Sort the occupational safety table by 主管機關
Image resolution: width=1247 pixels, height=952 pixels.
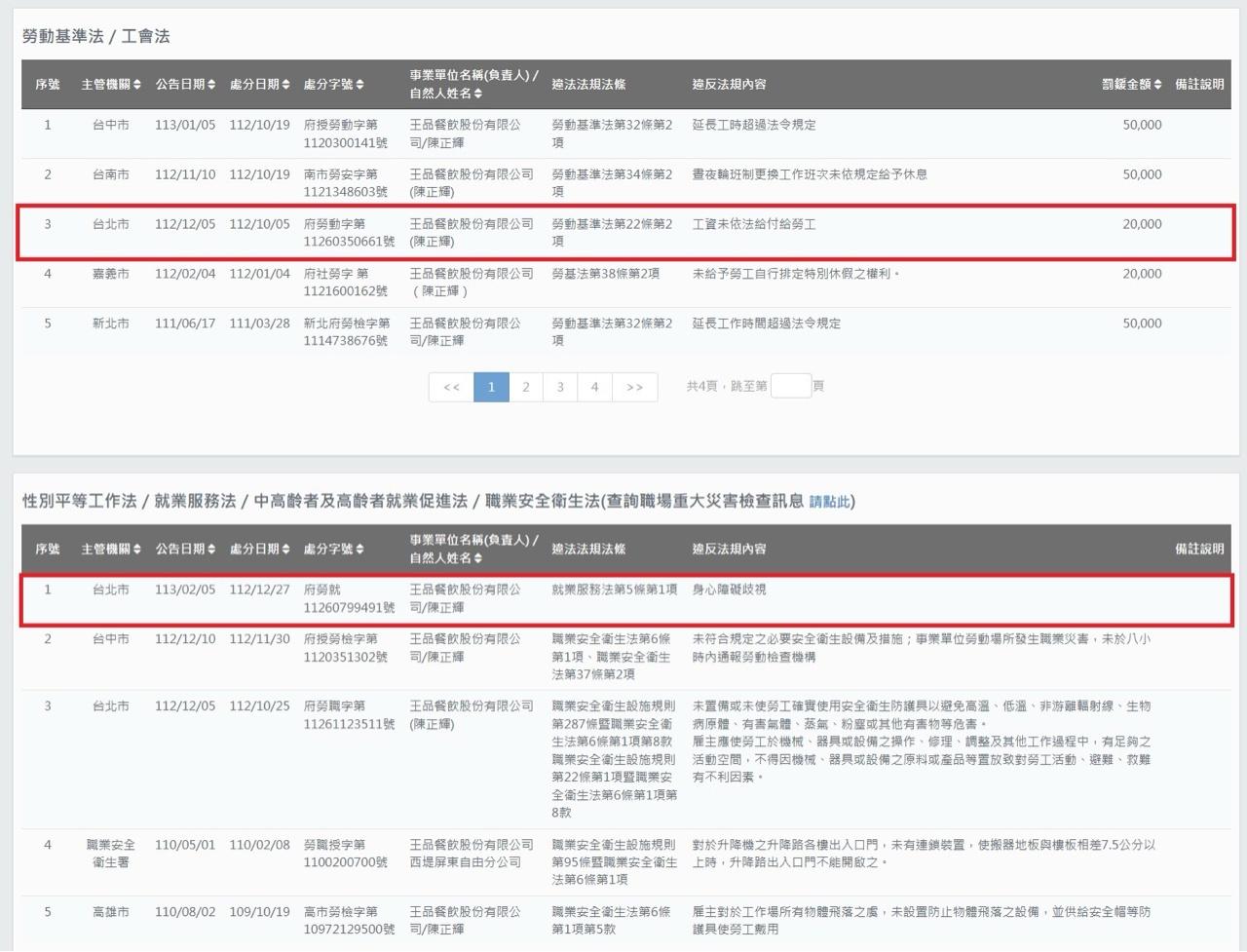tap(111, 550)
